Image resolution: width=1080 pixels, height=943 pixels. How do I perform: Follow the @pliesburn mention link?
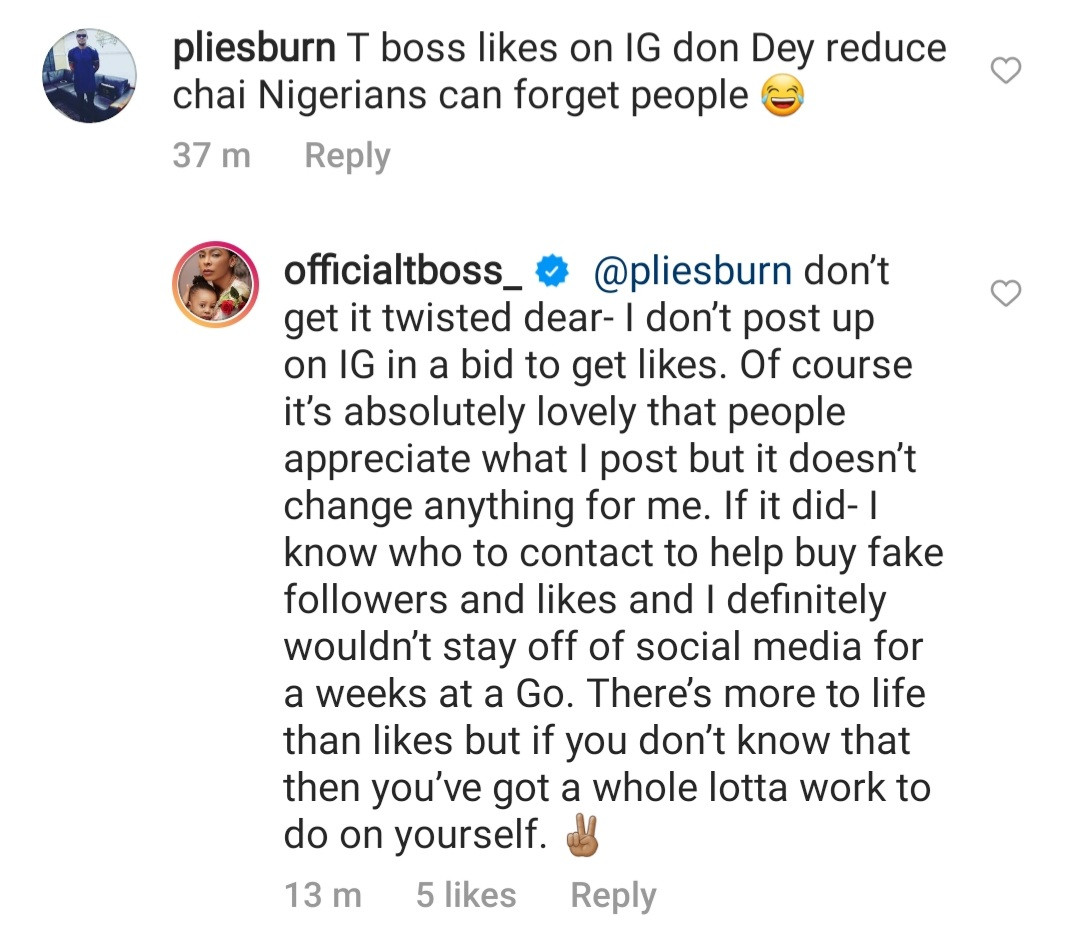click(692, 270)
